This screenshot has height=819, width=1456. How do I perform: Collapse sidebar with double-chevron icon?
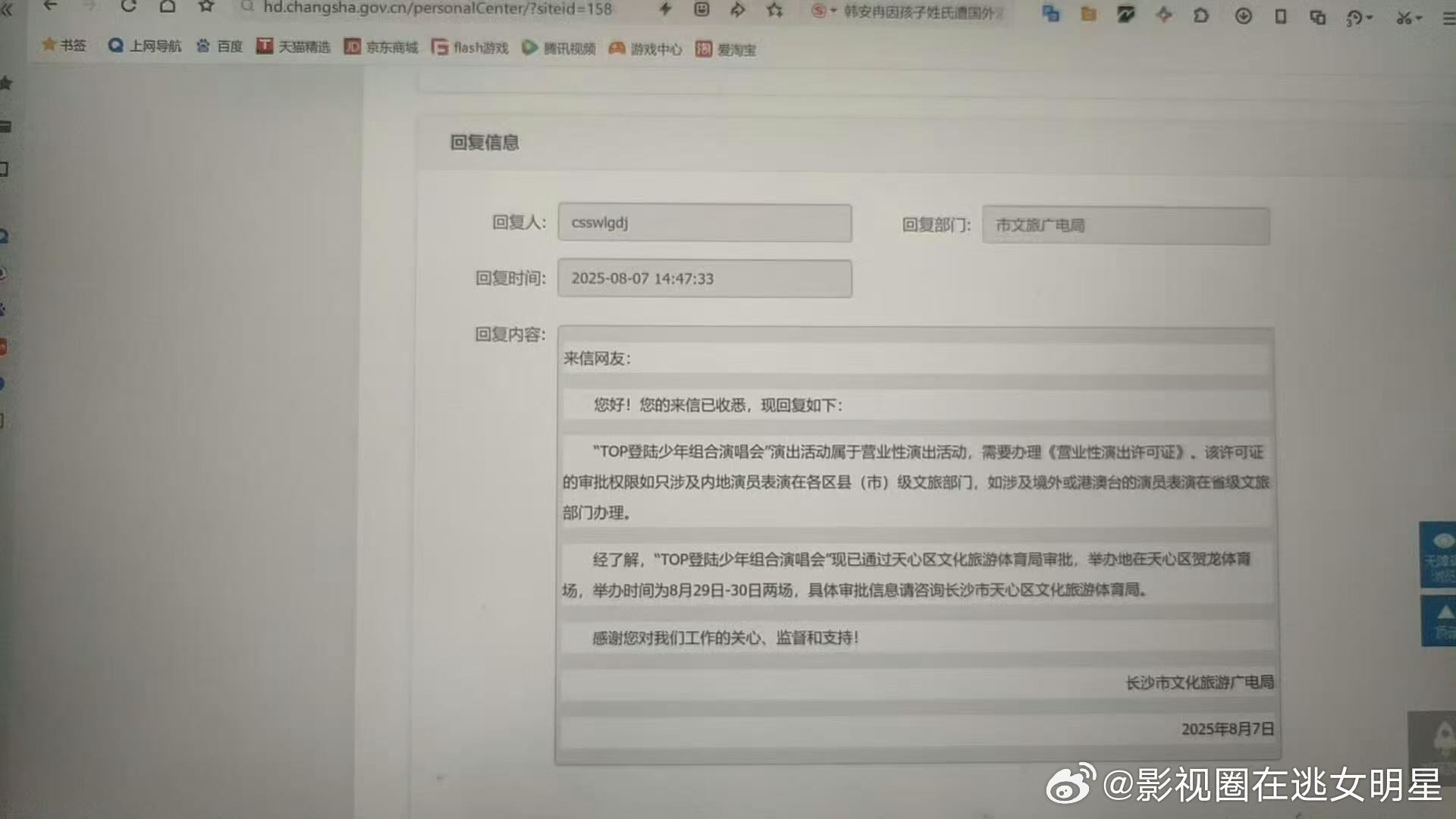tap(7, 10)
